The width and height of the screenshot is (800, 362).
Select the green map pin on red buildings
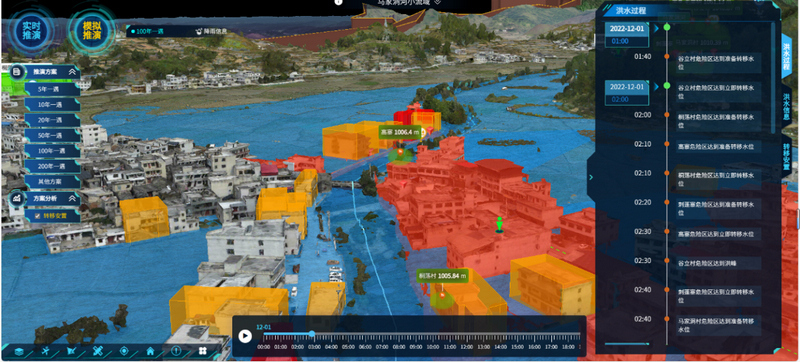click(x=499, y=225)
